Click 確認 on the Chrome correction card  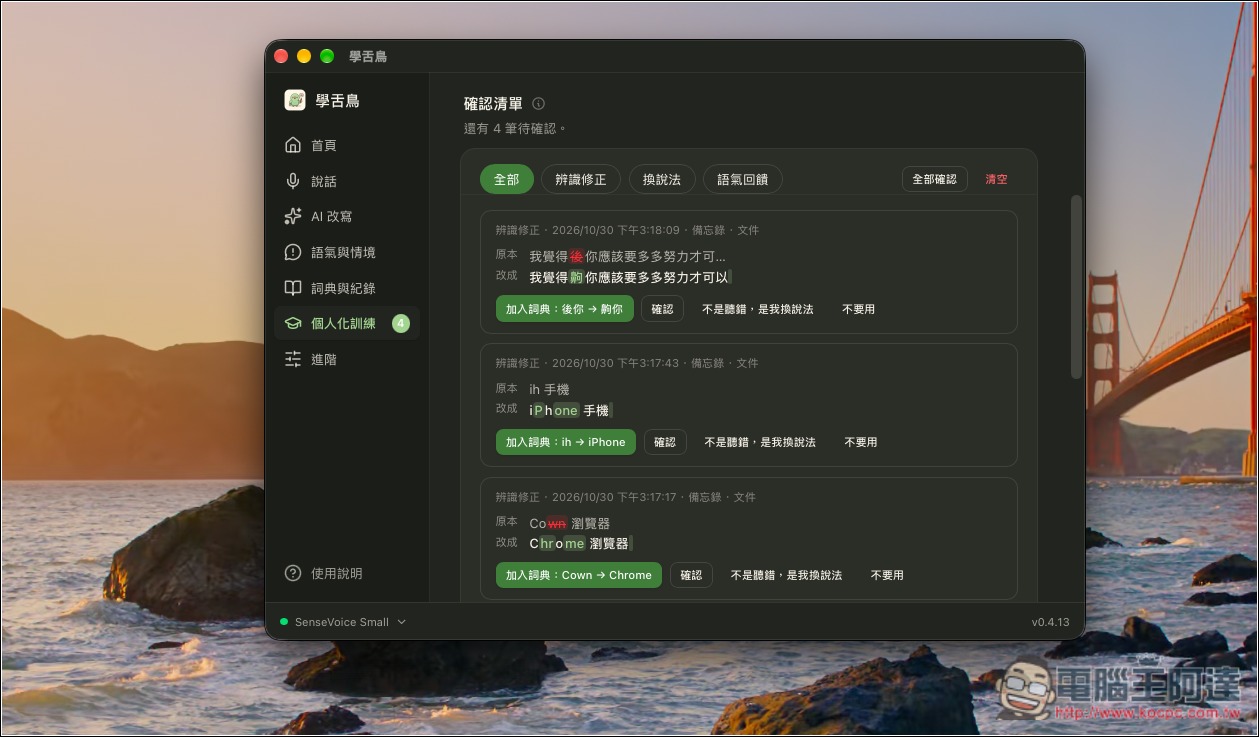coord(691,575)
